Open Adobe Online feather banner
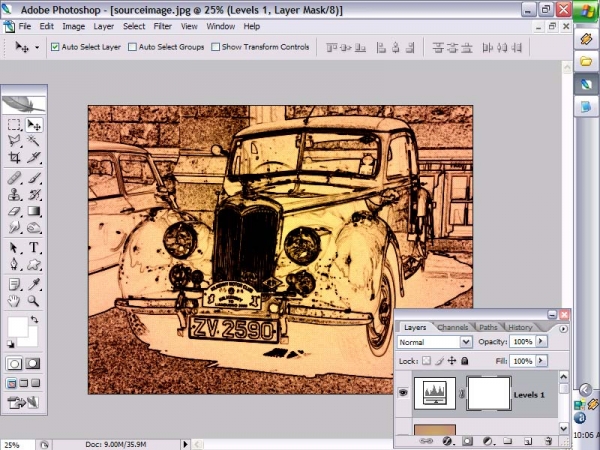 pos(24,104)
